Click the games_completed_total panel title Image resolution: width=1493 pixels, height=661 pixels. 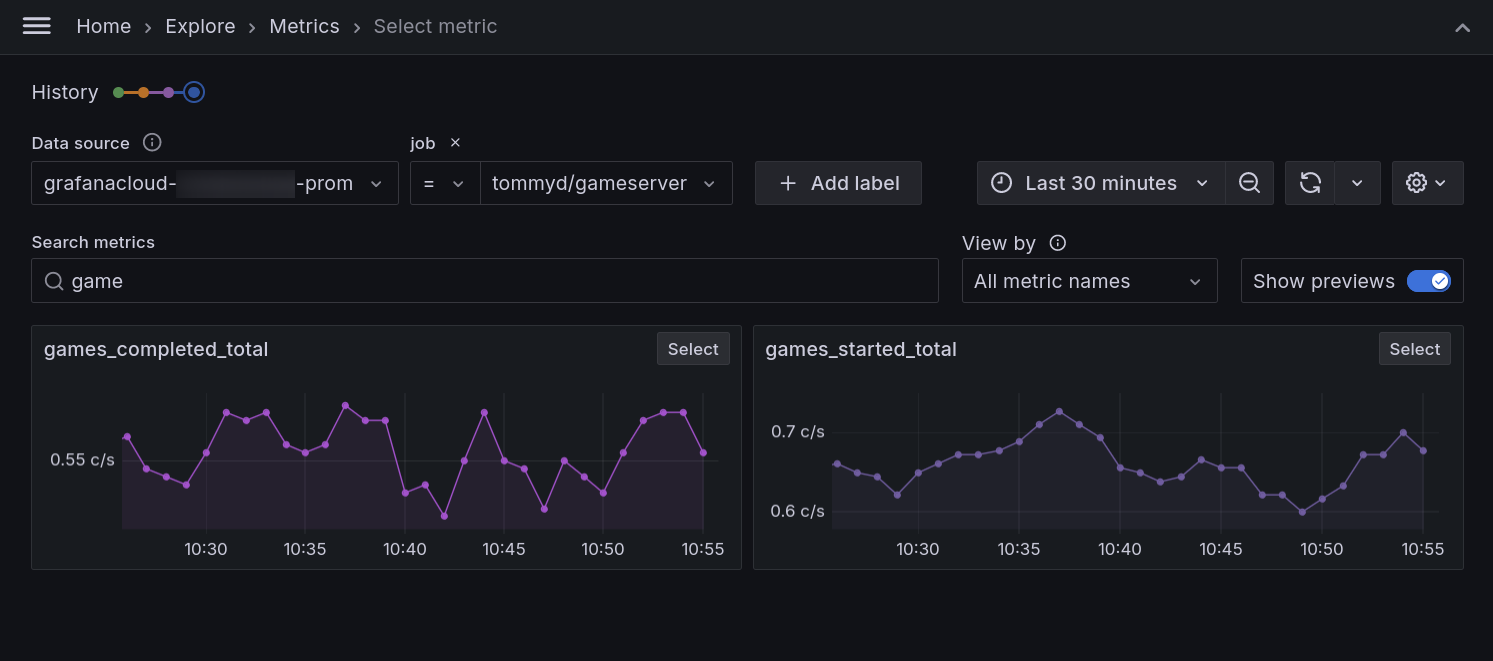pyautogui.click(x=156, y=349)
